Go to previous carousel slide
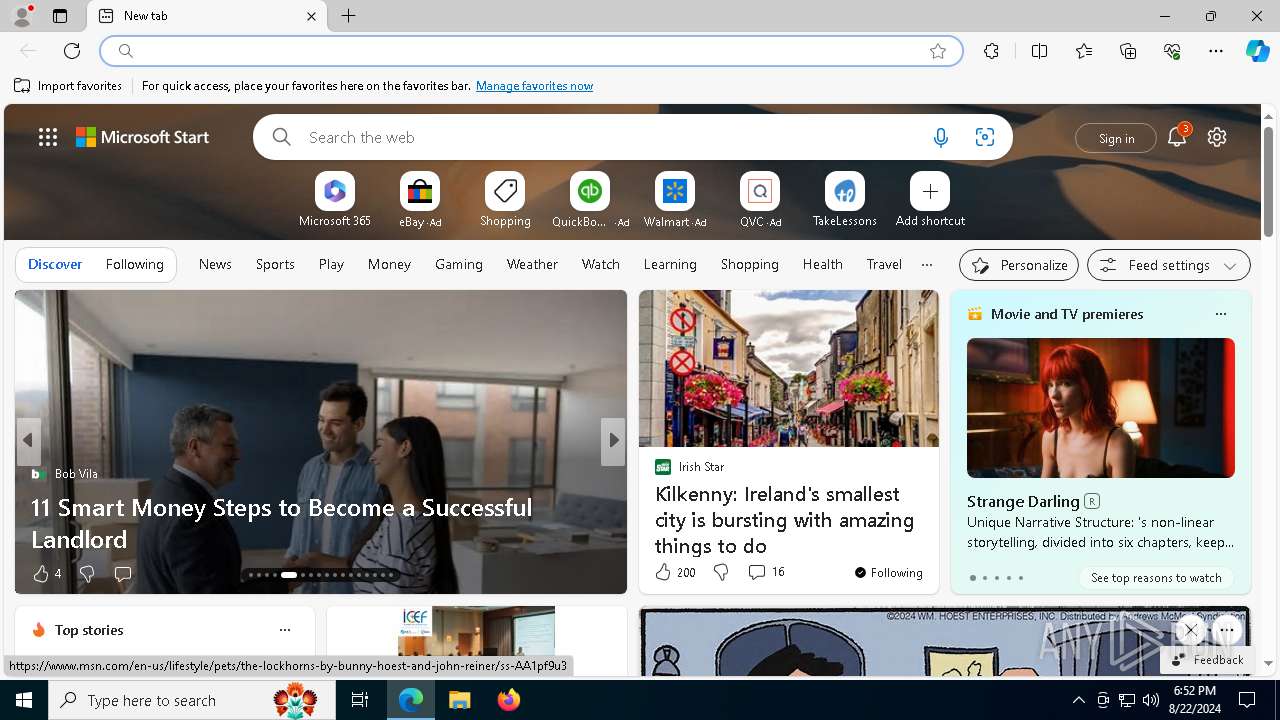This screenshot has height=720, width=1280. [x=28, y=440]
